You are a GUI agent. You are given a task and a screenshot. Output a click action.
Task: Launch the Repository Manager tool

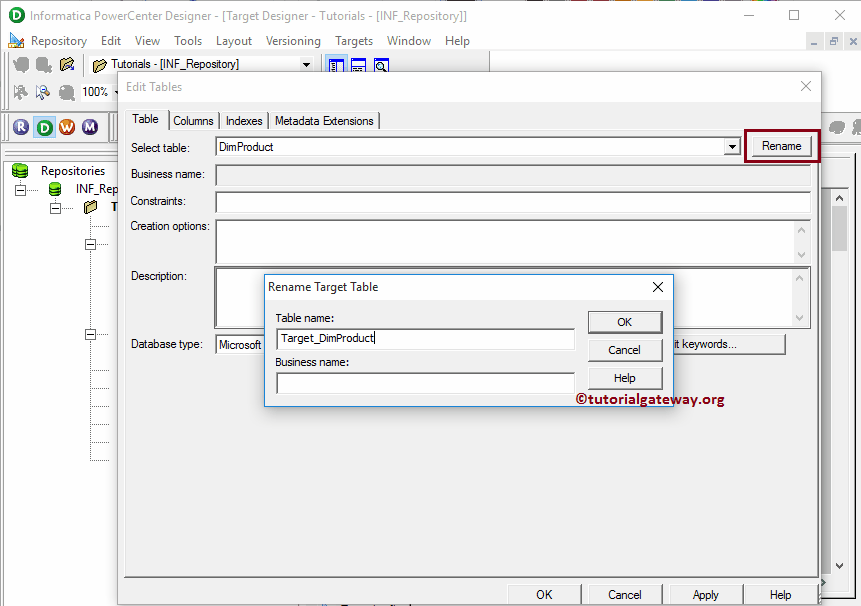point(20,127)
